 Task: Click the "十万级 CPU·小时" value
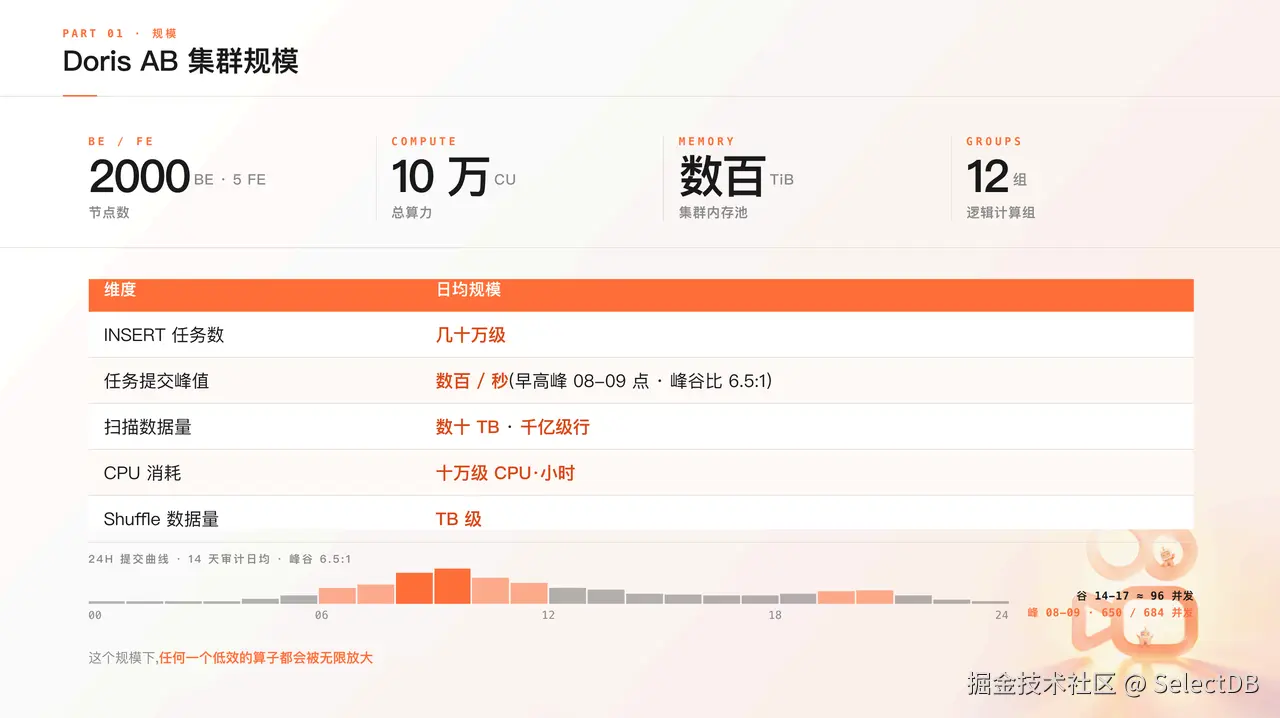pos(505,473)
